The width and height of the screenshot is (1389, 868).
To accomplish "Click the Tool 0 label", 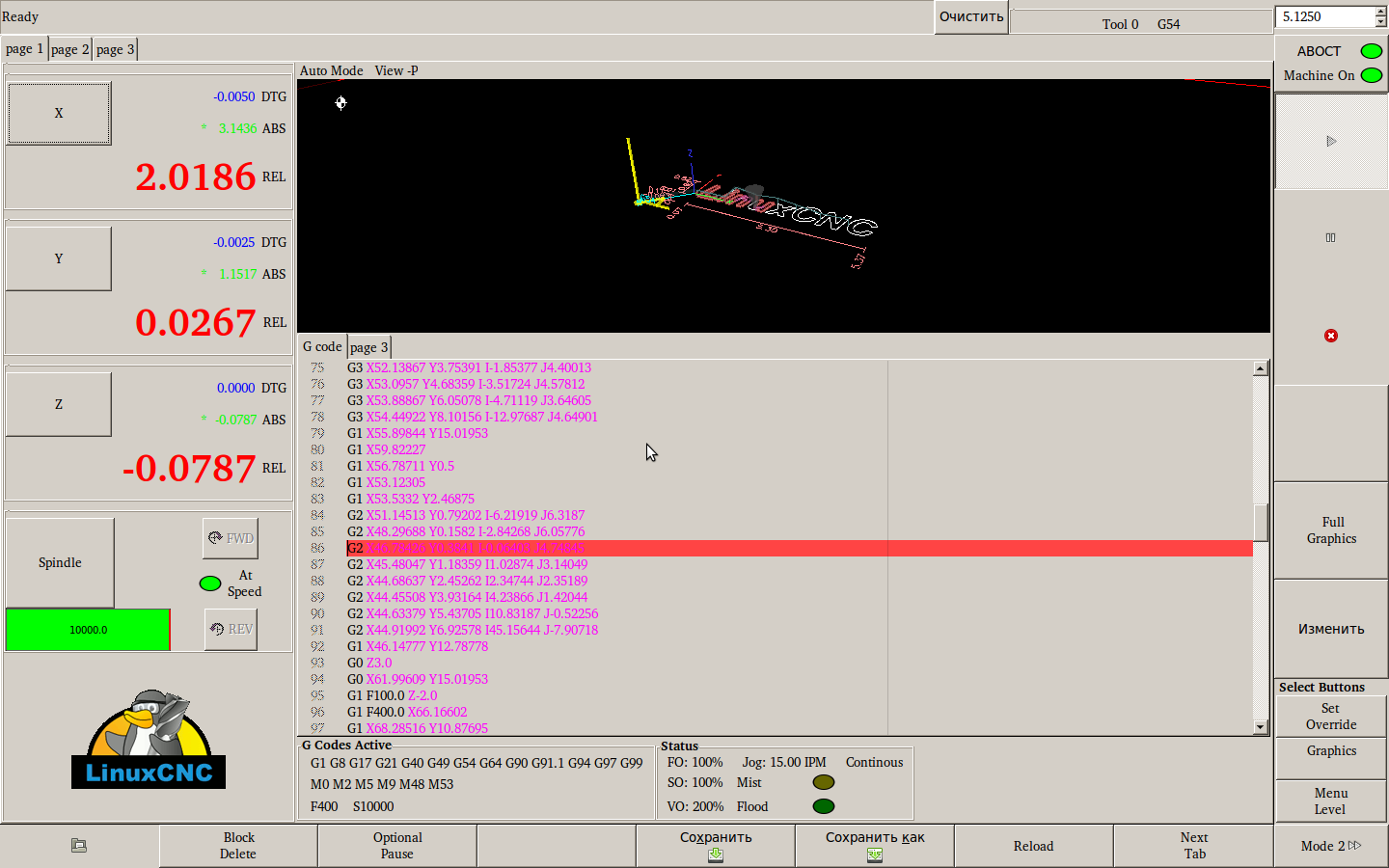I will pos(1120,24).
